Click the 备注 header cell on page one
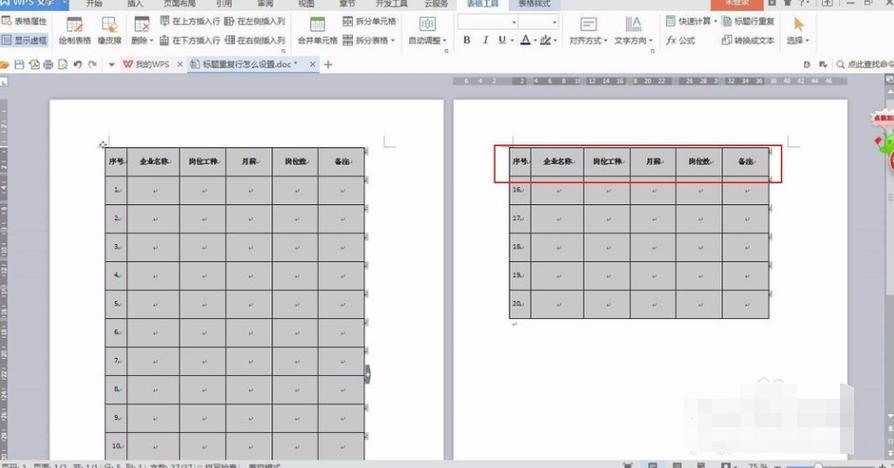Image resolution: width=894 pixels, height=468 pixels. [x=342, y=161]
